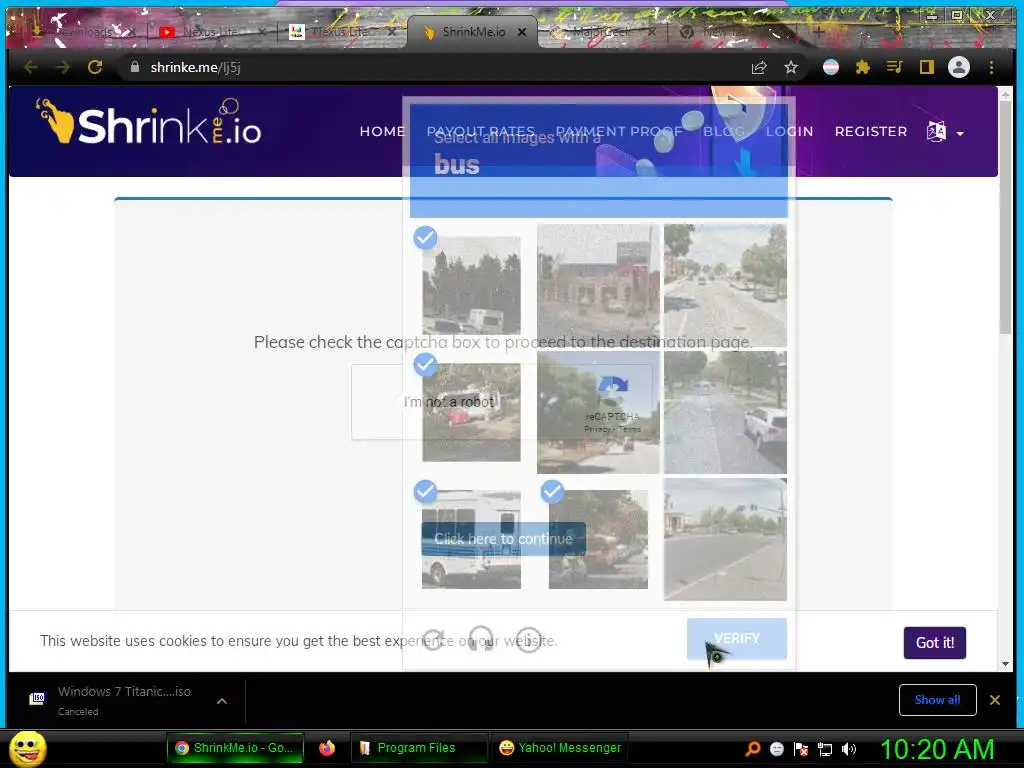The height and width of the screenshot is (768, 1024).
Task: Select the bottom-right empty road tile
Action: 725,539
